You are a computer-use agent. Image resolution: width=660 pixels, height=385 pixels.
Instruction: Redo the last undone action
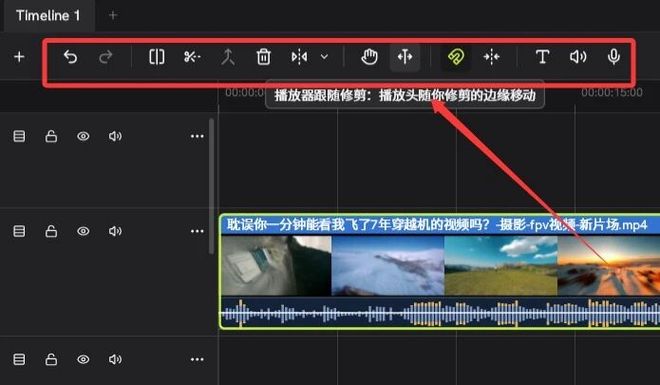pos(106,56)
